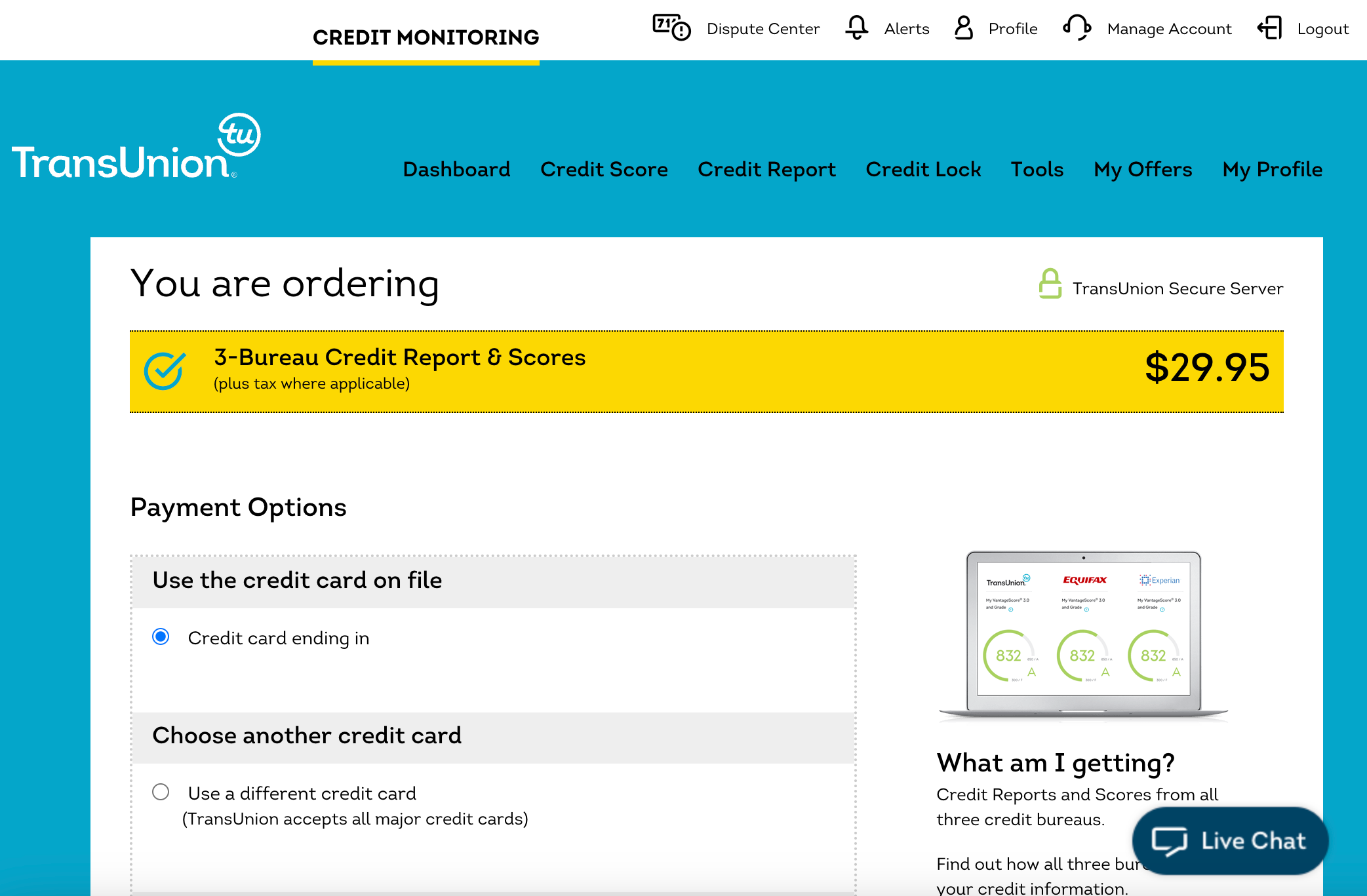Image resolution: width=1367 pixels, height=896 pixels.
Task: Select Use a different credit card option
Action: click(161, 792)
